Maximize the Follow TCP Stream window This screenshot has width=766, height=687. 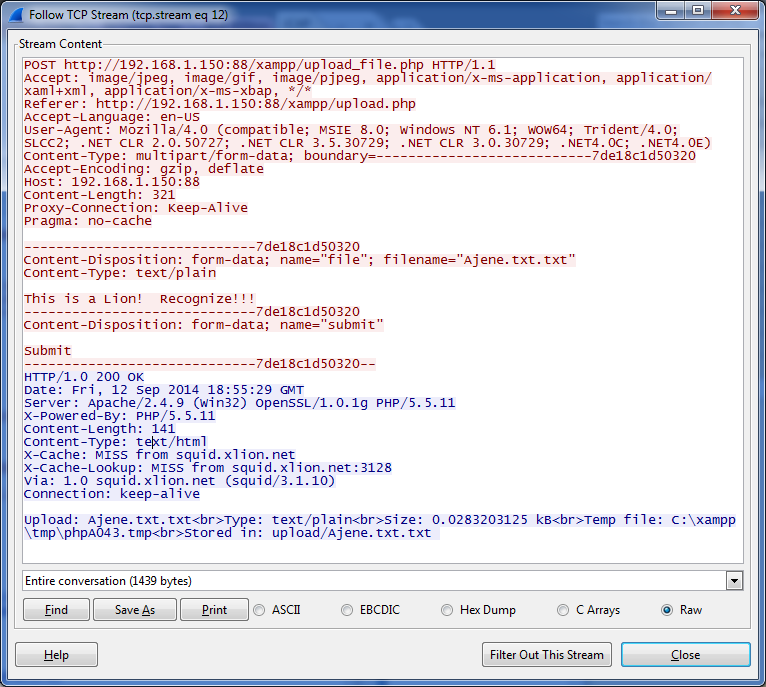coord(697,11)
